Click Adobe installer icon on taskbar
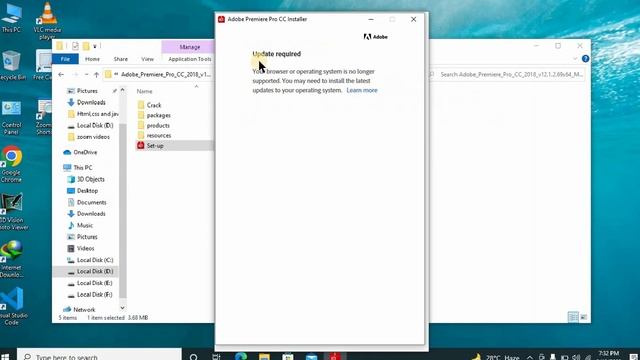 335,356
